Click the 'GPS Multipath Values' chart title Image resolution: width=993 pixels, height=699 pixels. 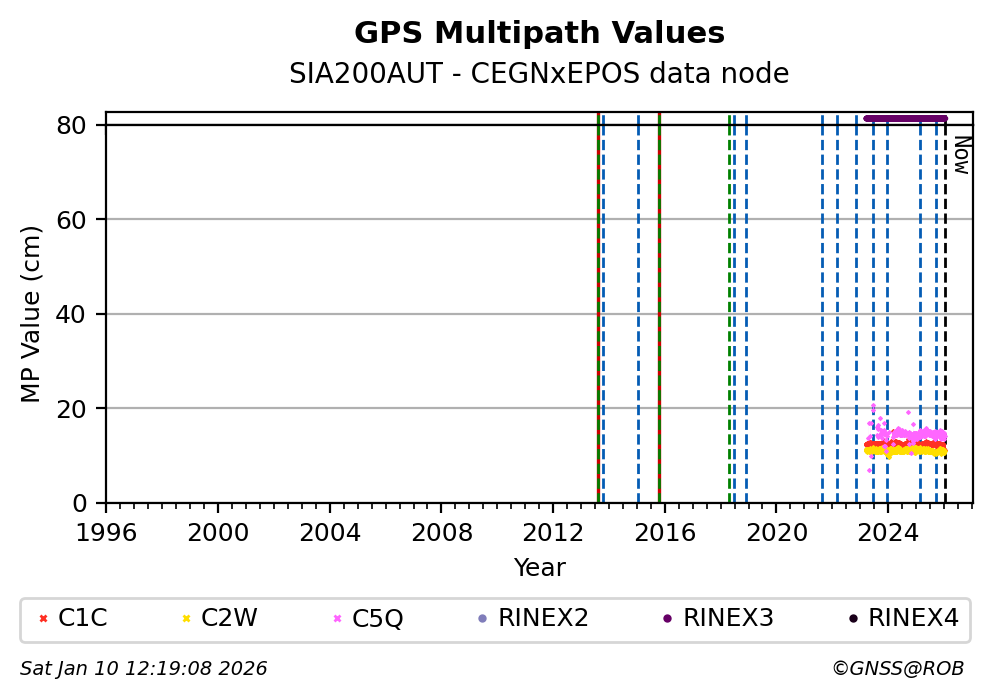click(x=539, y=33)
